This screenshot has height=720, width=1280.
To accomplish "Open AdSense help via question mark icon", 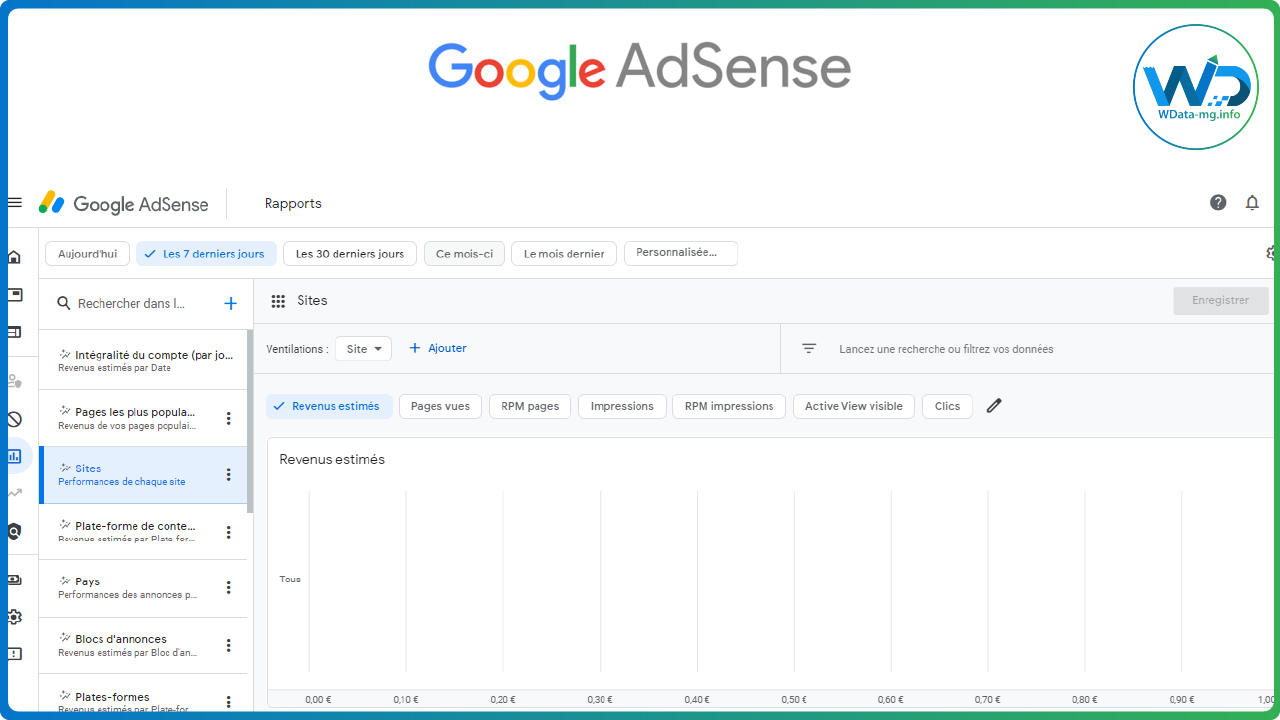I will point(1218,202).
